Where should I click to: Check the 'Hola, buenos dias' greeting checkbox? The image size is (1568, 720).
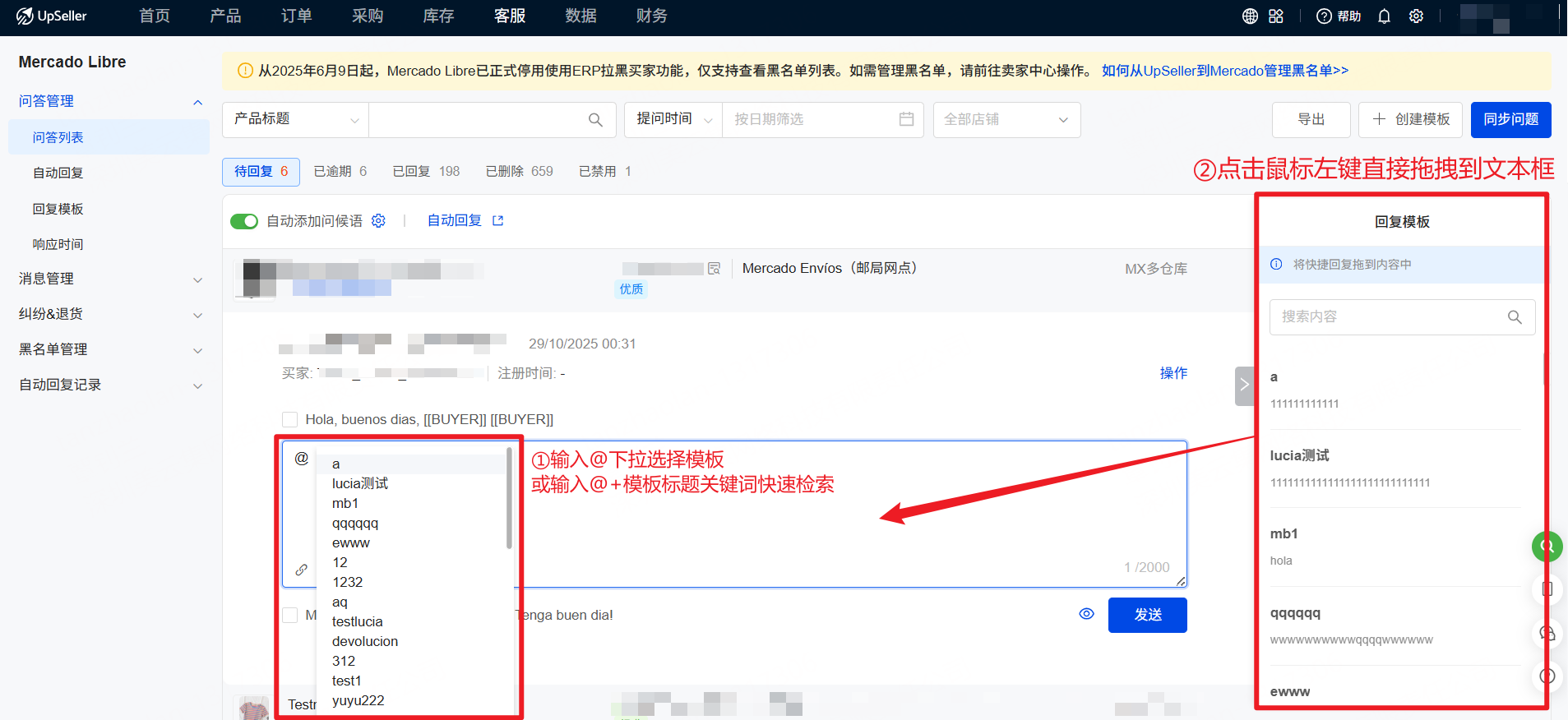[x=290, y=420]
